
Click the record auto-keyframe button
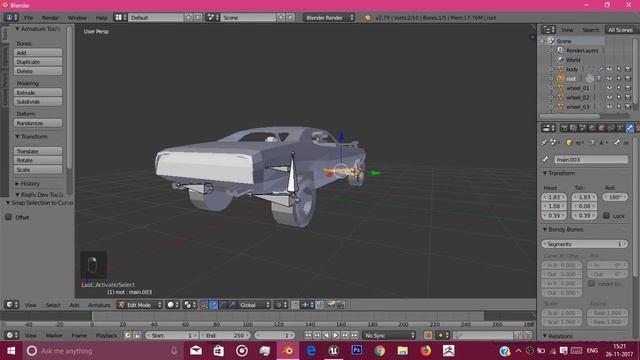click(428, 336)
